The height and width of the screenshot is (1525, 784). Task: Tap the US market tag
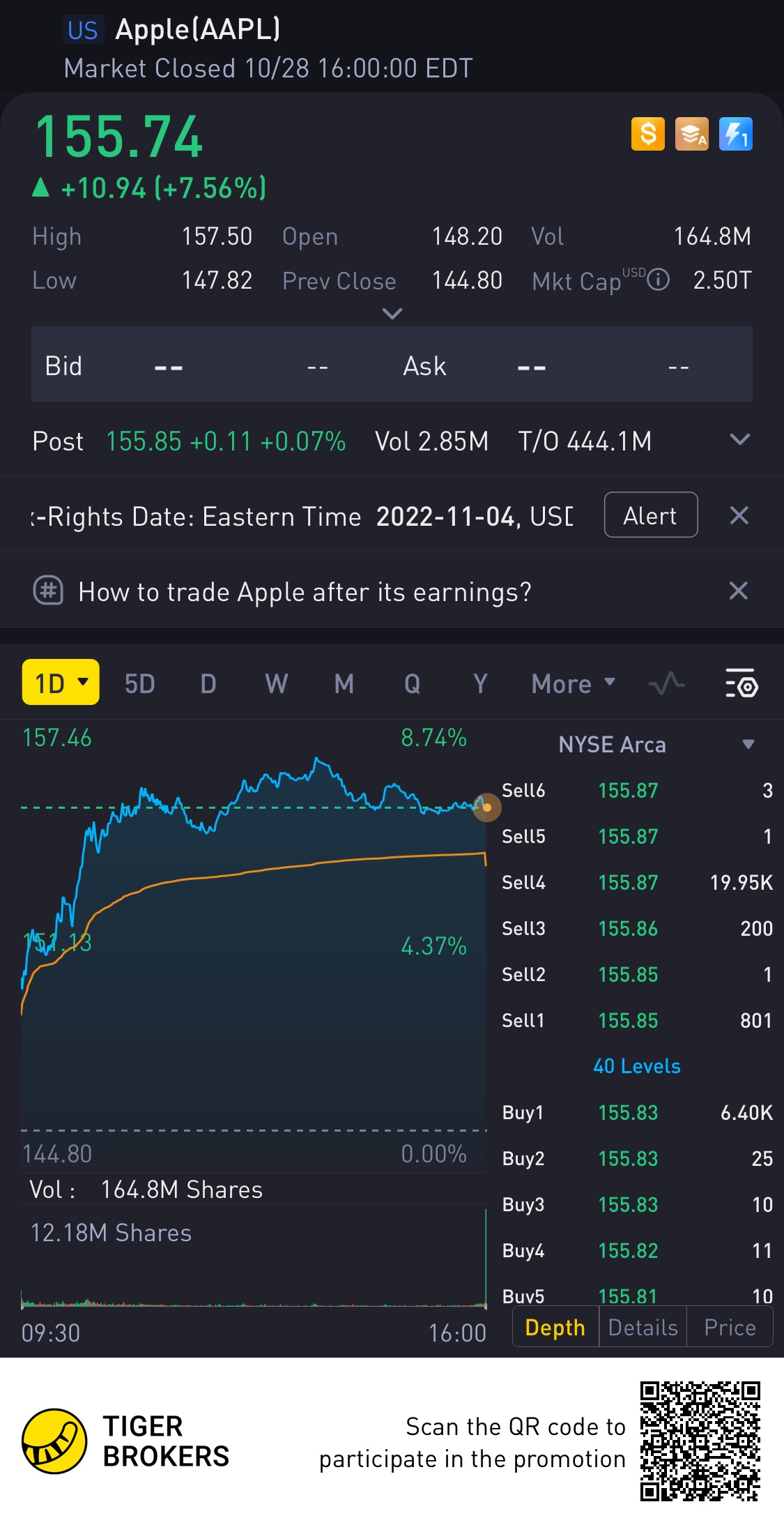pos(83,30)
